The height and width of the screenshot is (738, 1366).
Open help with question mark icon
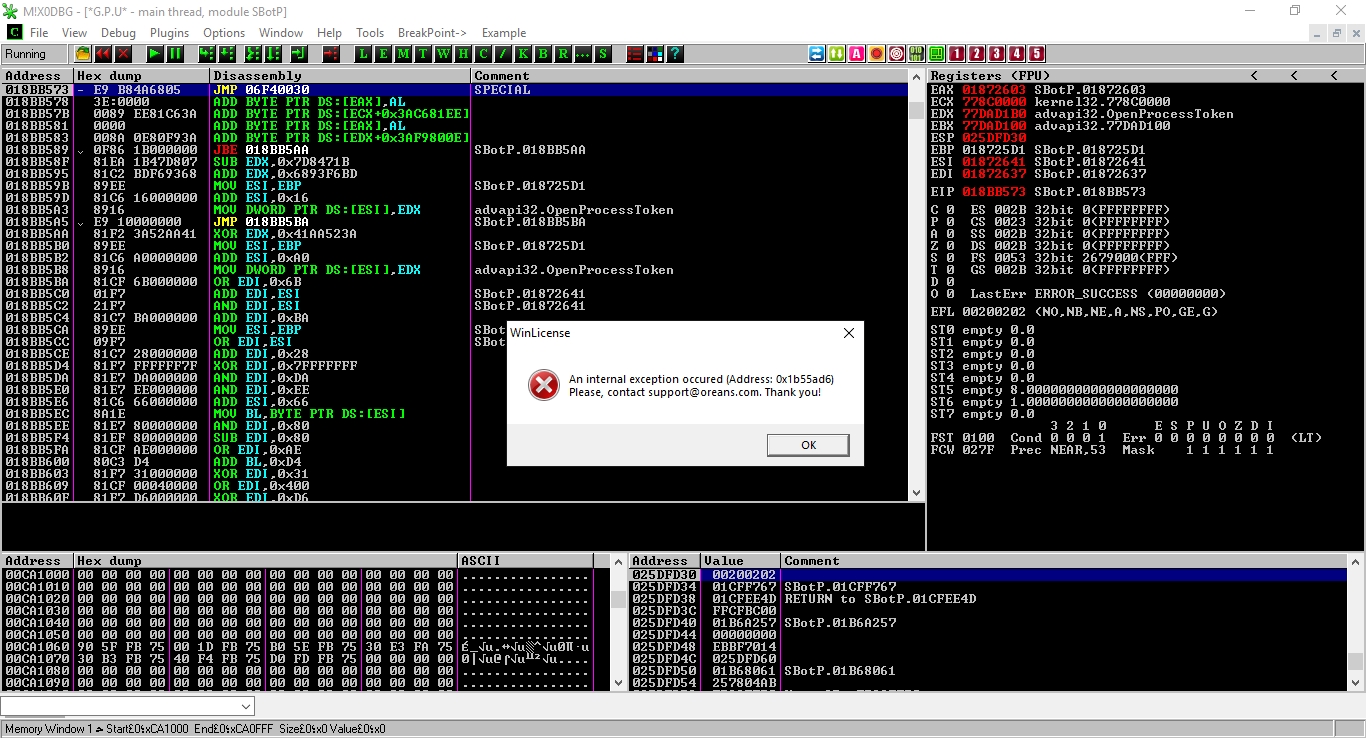[x=675, y=54]
